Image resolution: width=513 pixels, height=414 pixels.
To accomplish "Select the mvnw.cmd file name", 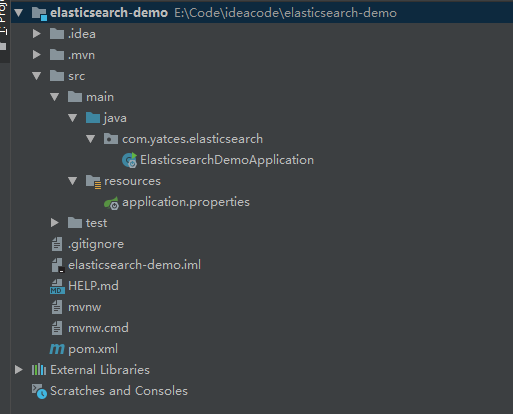I will point(98,328).
